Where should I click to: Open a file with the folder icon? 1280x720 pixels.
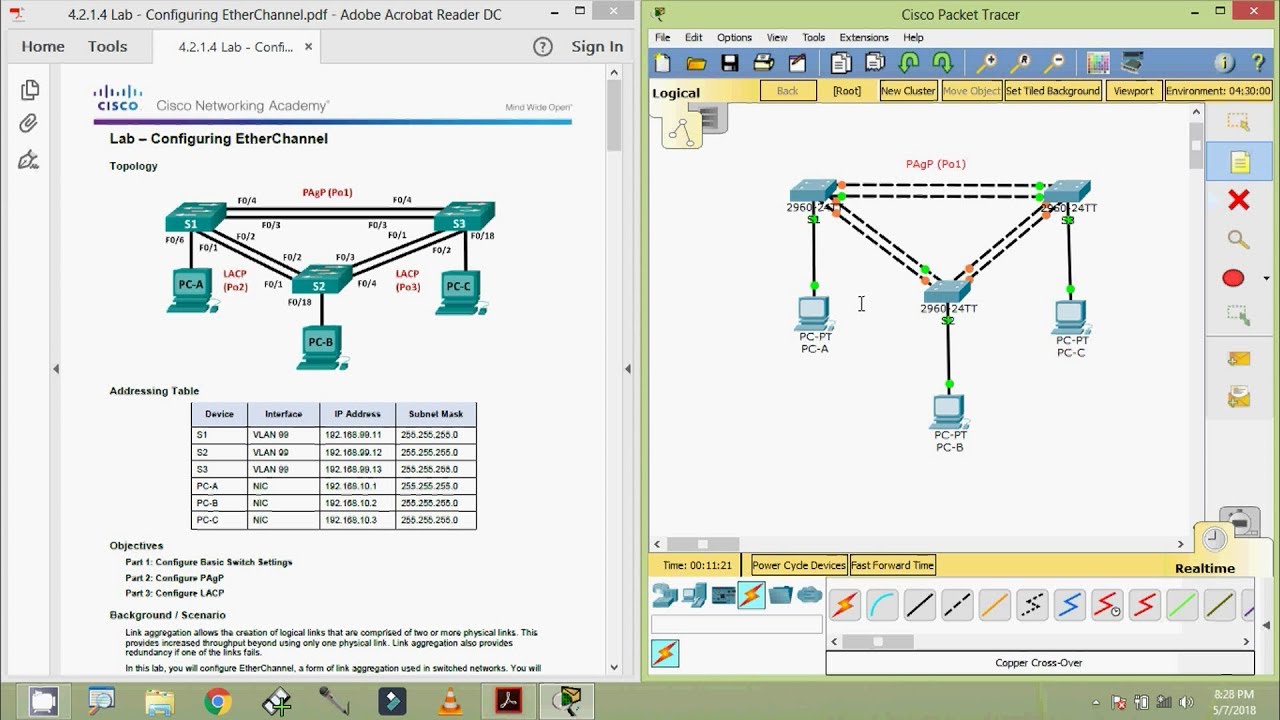[696, 63]
